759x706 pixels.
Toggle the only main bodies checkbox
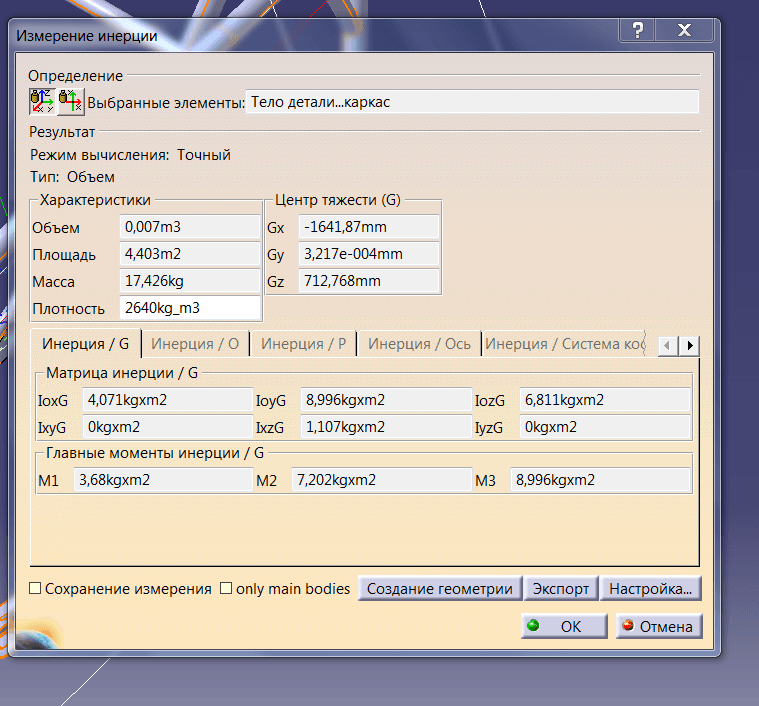pyautogui.click(x=226, y=589)
